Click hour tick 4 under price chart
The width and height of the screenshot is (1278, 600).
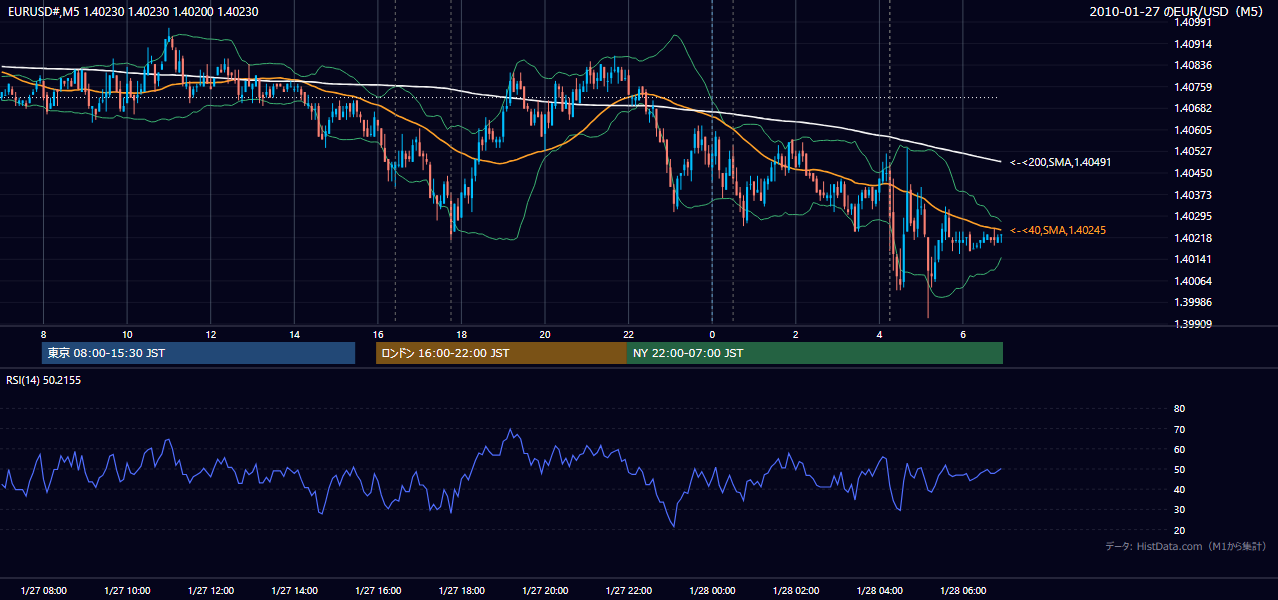(879, 334)
